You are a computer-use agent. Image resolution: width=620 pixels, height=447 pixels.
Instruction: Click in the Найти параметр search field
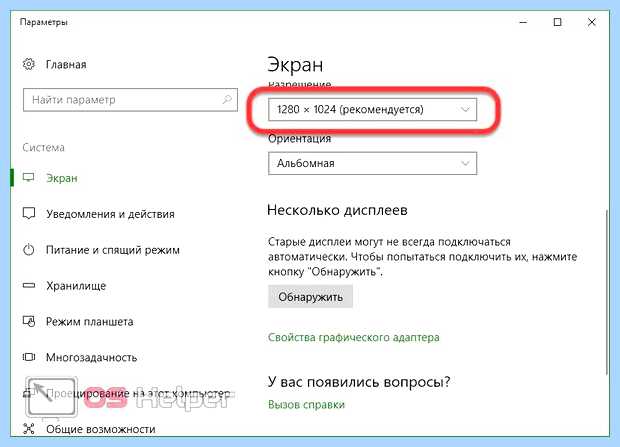tap(130, 100)
